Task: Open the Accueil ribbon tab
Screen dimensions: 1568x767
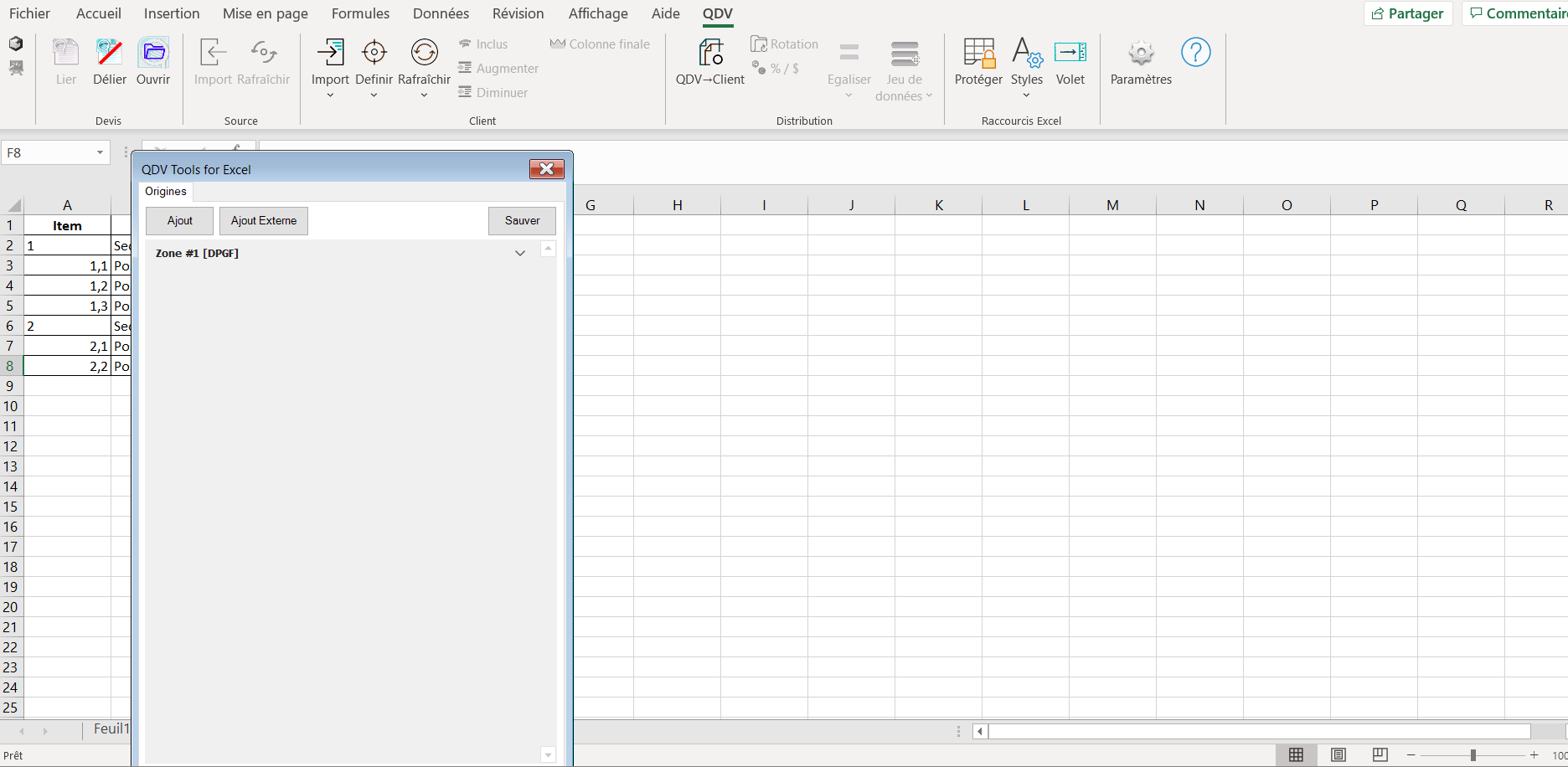Action: (x=99, y=13)
